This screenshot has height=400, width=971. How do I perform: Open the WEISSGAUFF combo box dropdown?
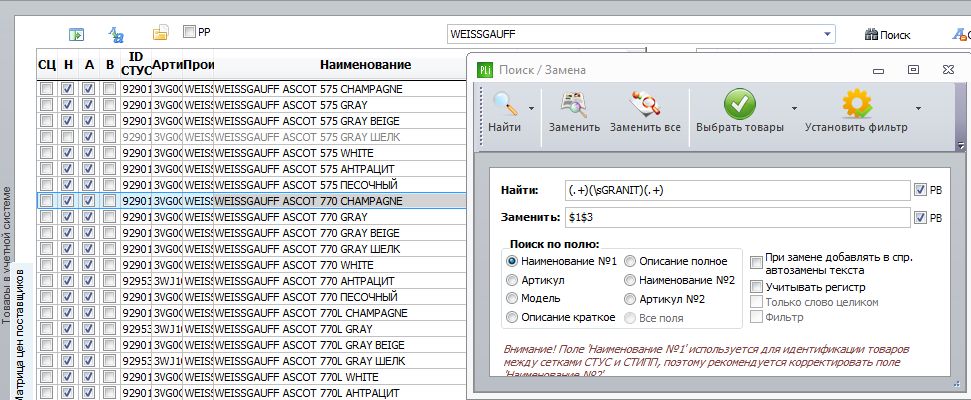tap(827, 34)
